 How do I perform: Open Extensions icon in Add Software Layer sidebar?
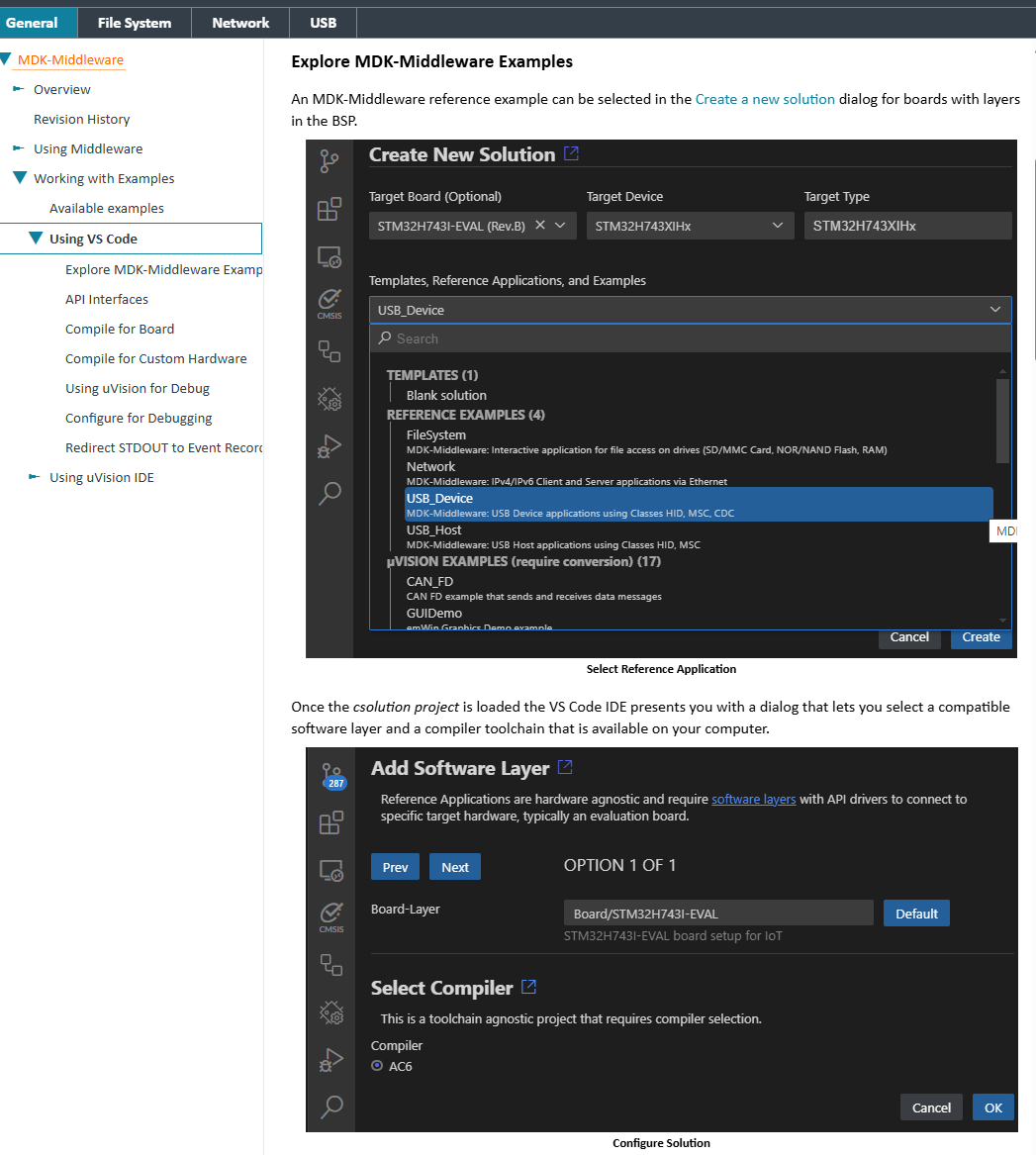tap(331, 822)
